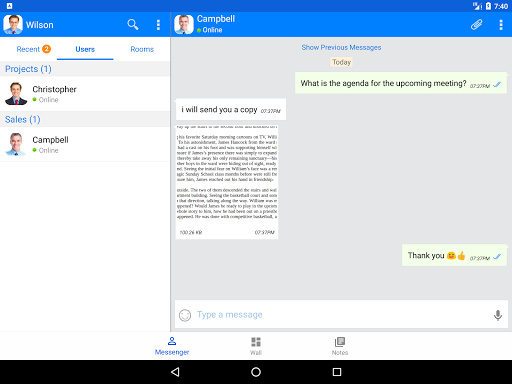Open the emoji picker in message box
Viewport: 512px width, 384px height.
(185, 315)
